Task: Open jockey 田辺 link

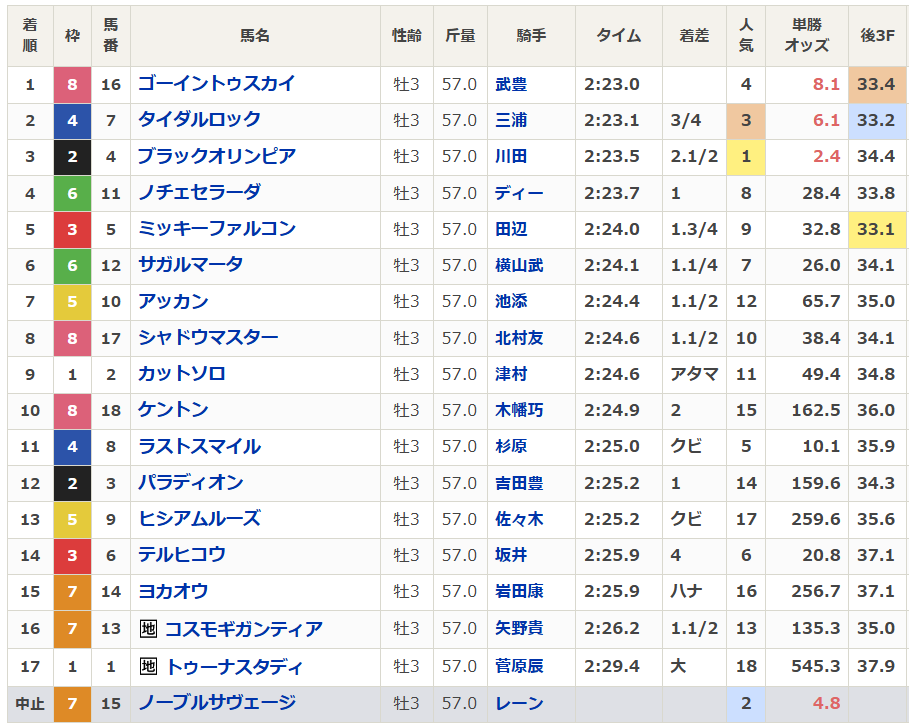Action: 511,229
